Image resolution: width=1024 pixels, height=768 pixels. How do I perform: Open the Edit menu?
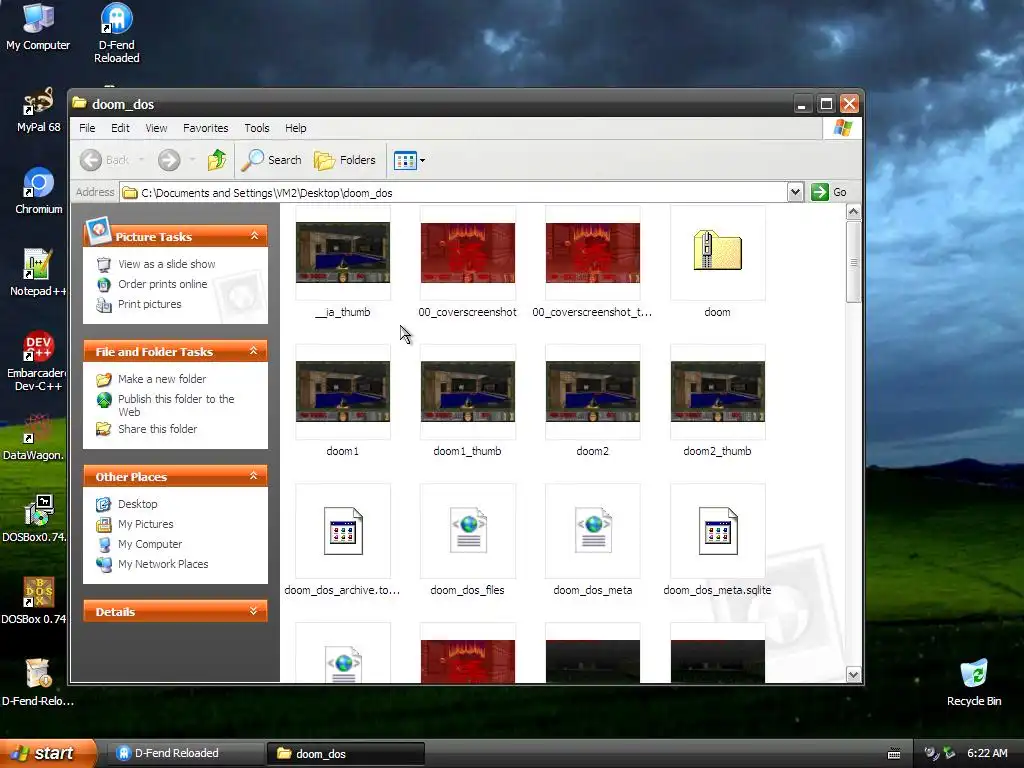120,128
